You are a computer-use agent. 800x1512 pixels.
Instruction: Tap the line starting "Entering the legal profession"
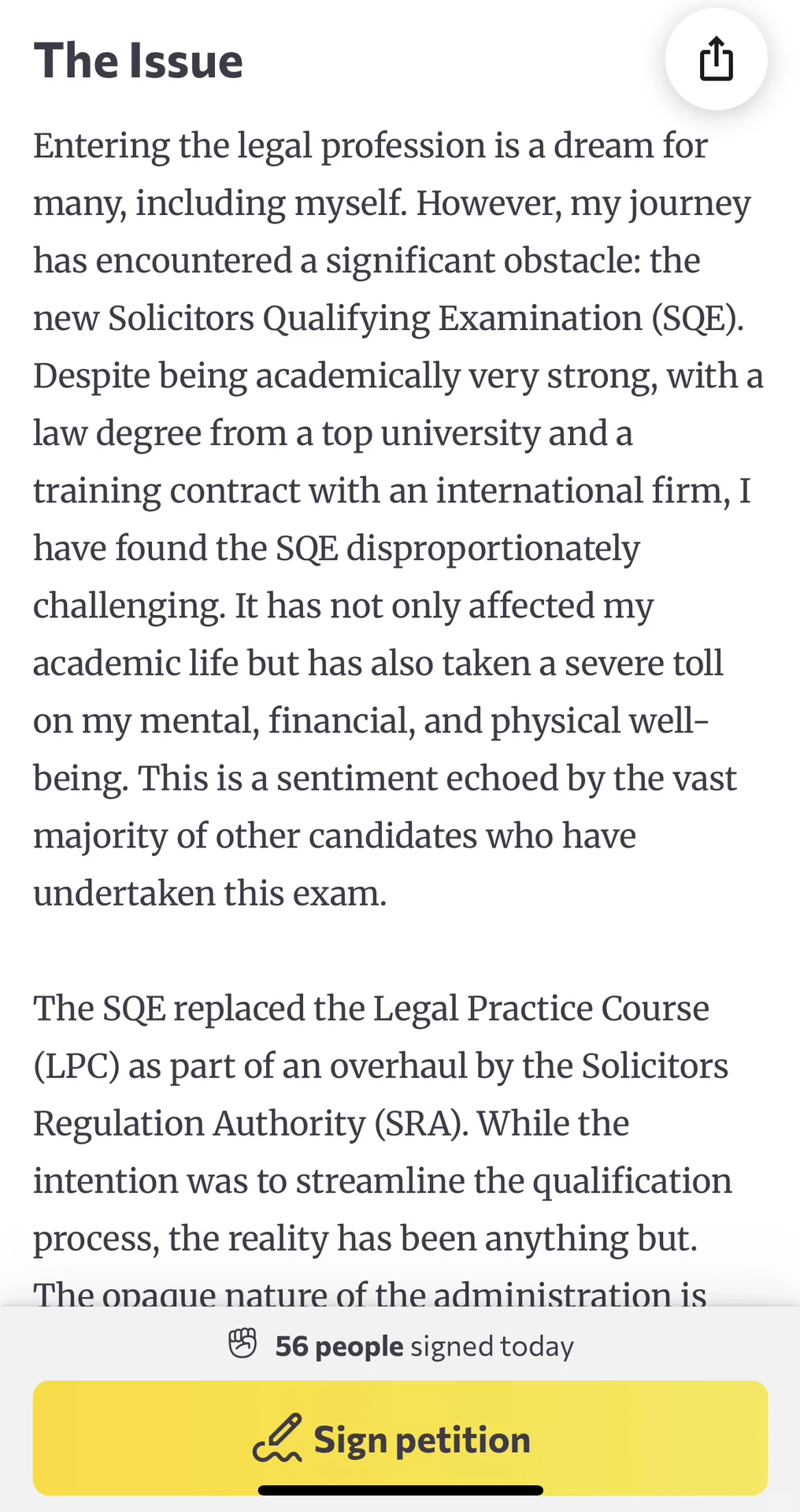pos(370,146)
